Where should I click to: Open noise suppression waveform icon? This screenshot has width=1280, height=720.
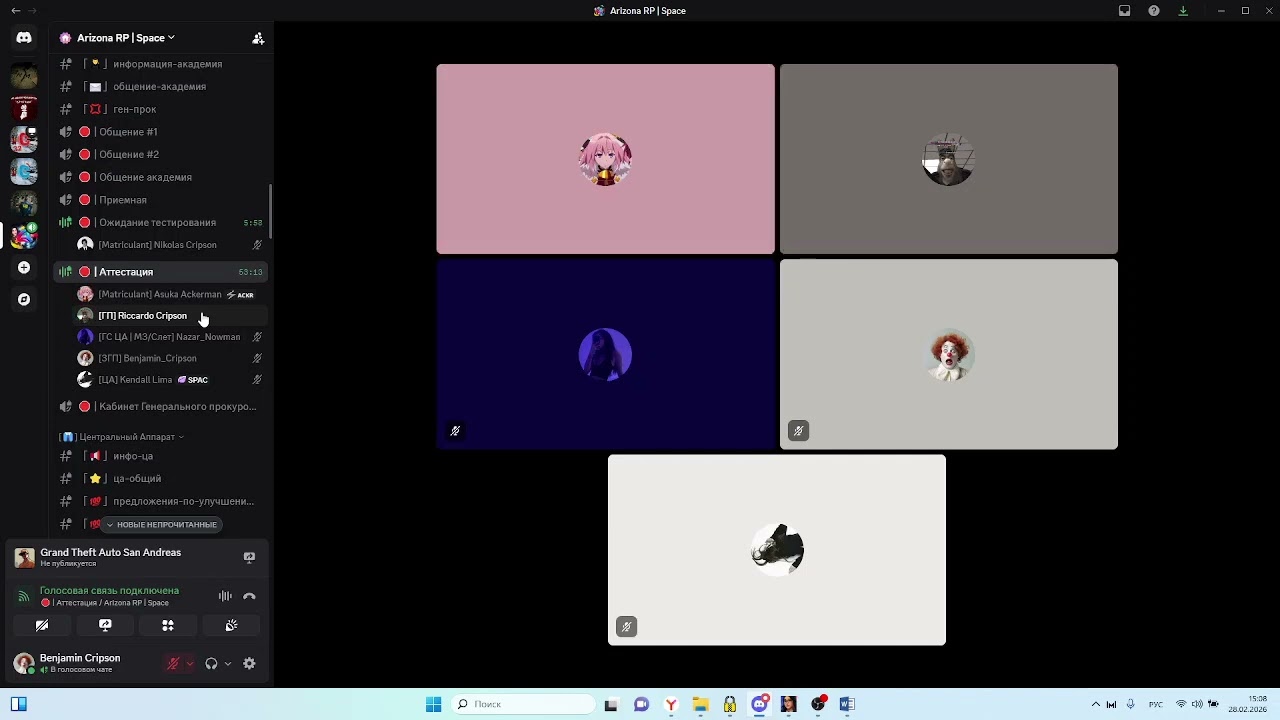225,596
